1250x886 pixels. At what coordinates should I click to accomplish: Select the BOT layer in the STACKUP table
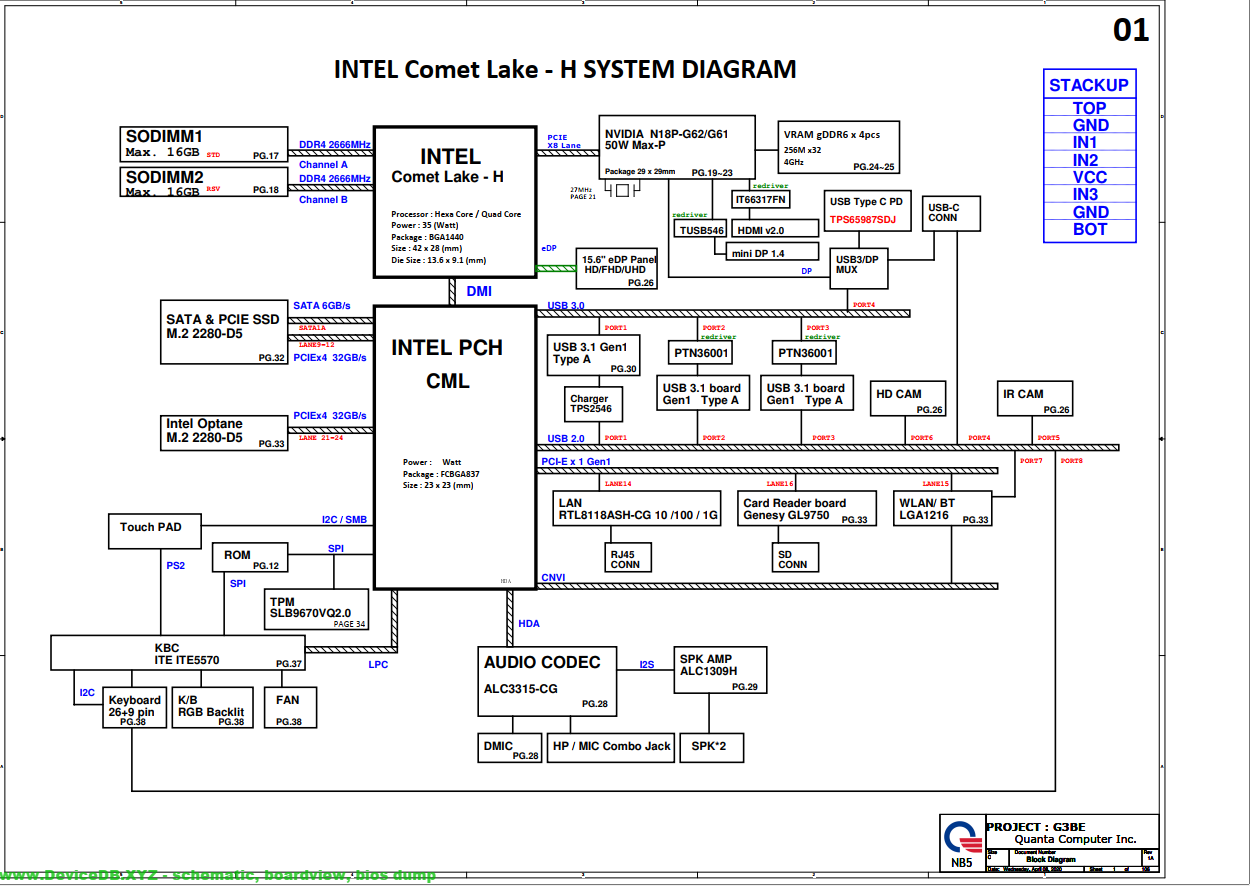coord(1089,229)
